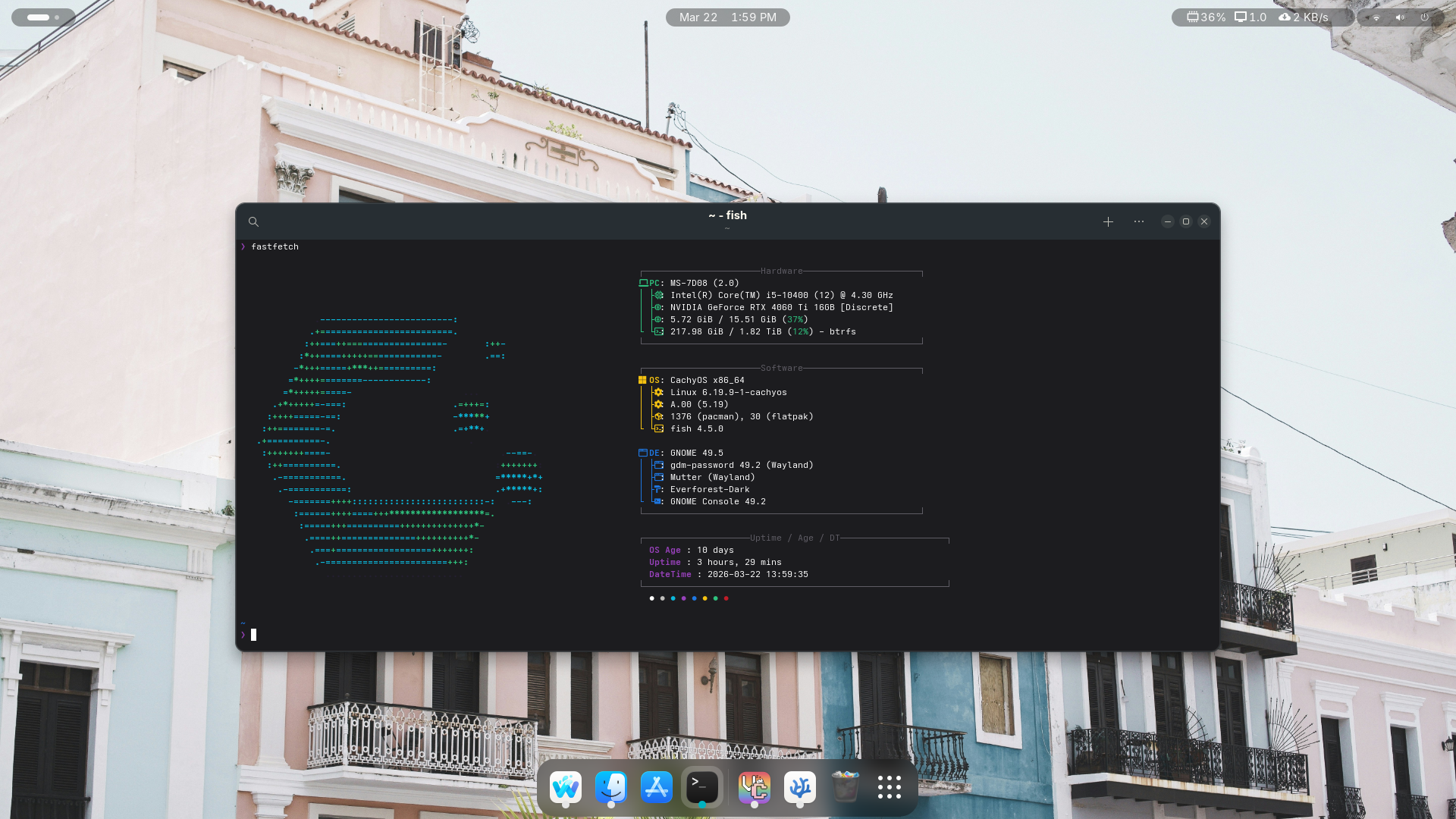Click the red dot in the fastfetch color palette
Viewport: 1456px width, 819px height.
pos(726,598)
